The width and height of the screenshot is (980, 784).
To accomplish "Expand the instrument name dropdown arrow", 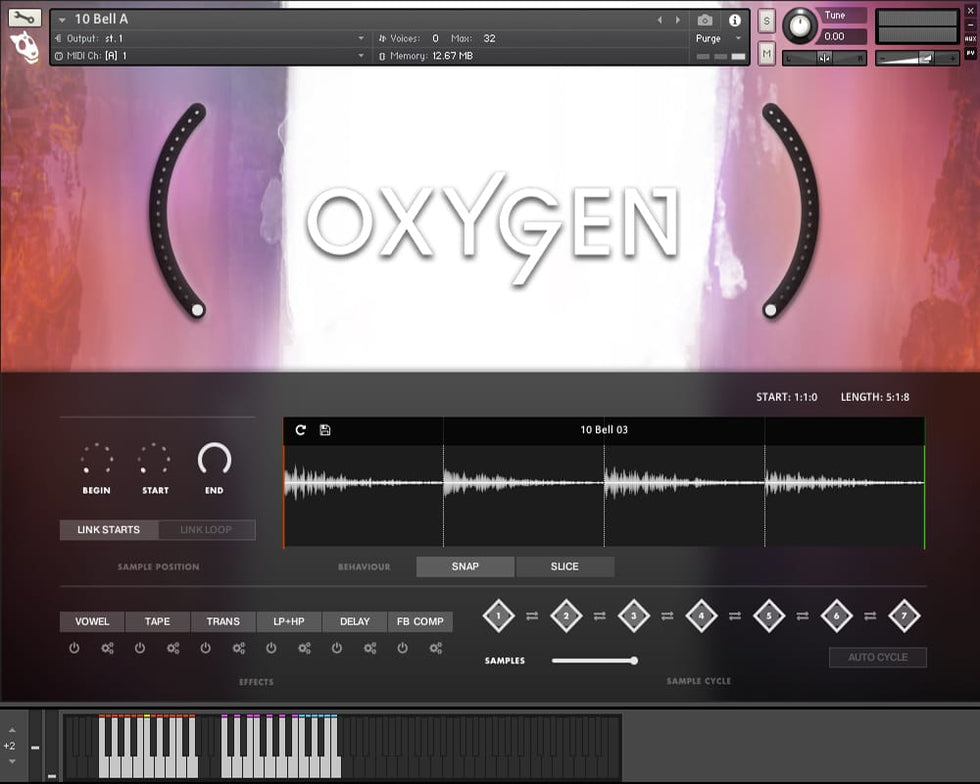I will coord(62,20).
